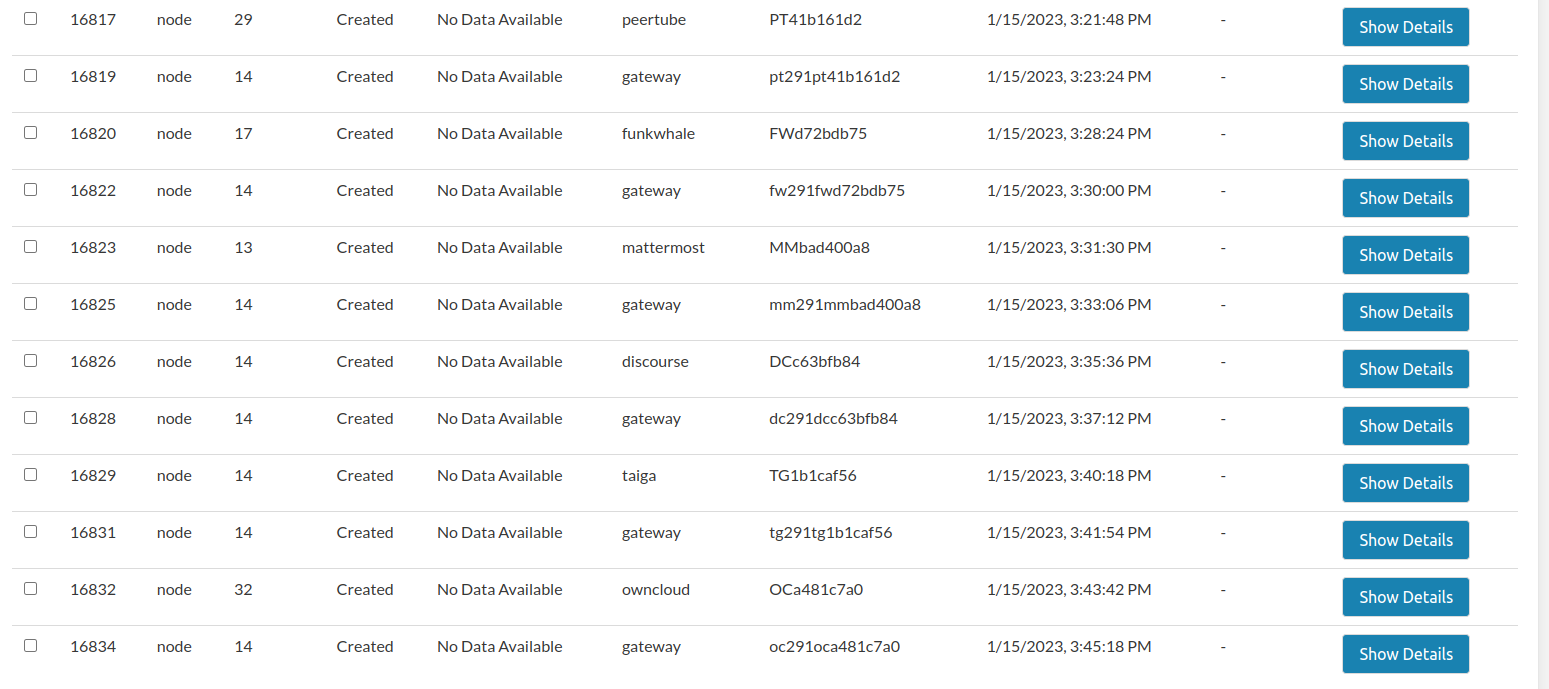
Task: Check the discourse row 16826 checkbox
Action: click(x=29, y=360)
